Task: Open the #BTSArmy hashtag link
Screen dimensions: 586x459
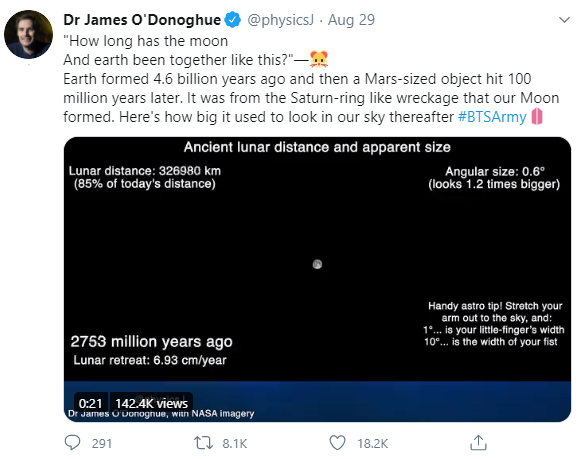Action: click(x=492, y=117)
